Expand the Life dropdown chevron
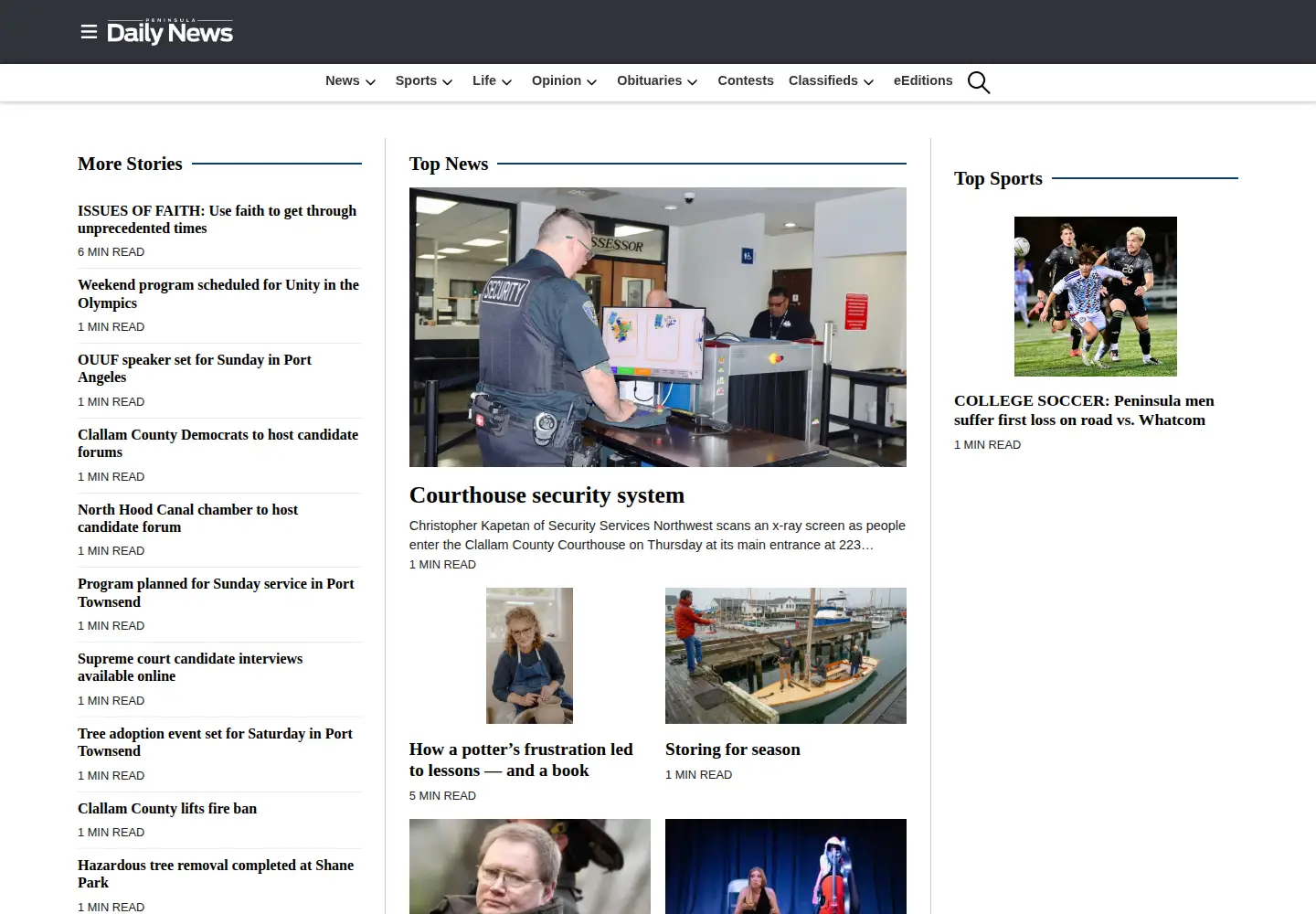This screenshot has height=914, width=1316. [507, 82]
